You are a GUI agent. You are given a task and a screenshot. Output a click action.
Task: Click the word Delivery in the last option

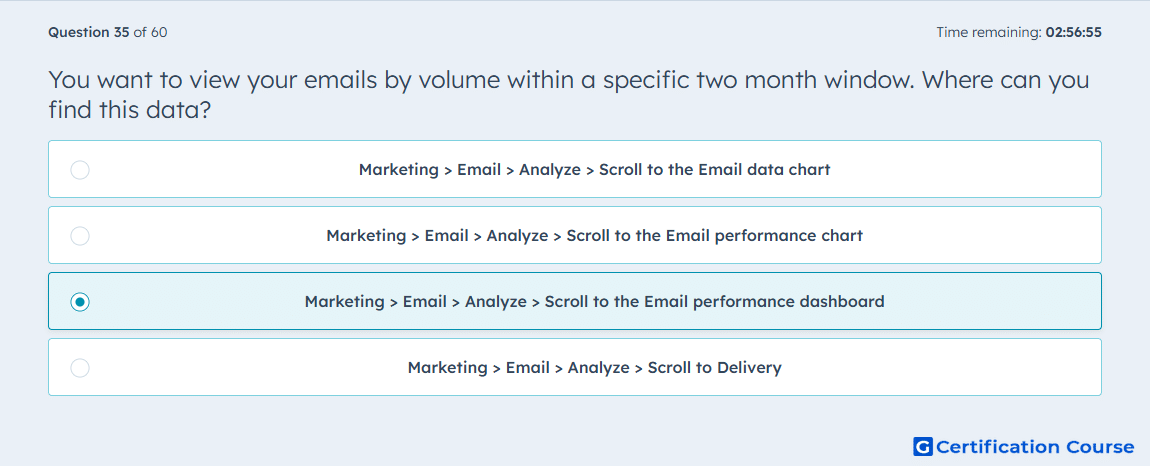(751, 368)
